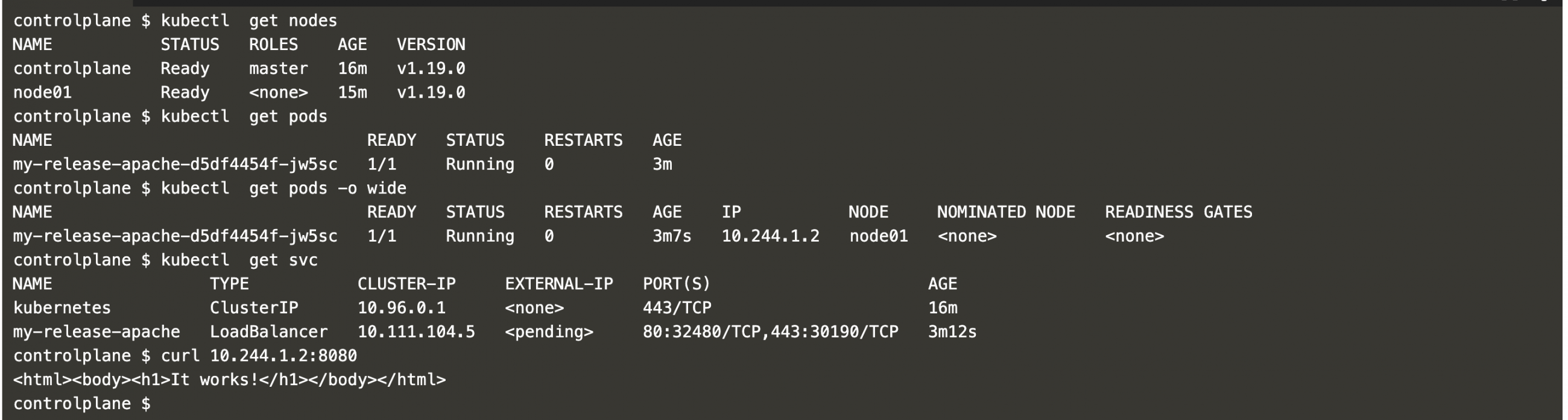Click the port mapping 80:32480/TCP,443:30190/TCP
The image size is (1568, 420).
click(770, 332)
